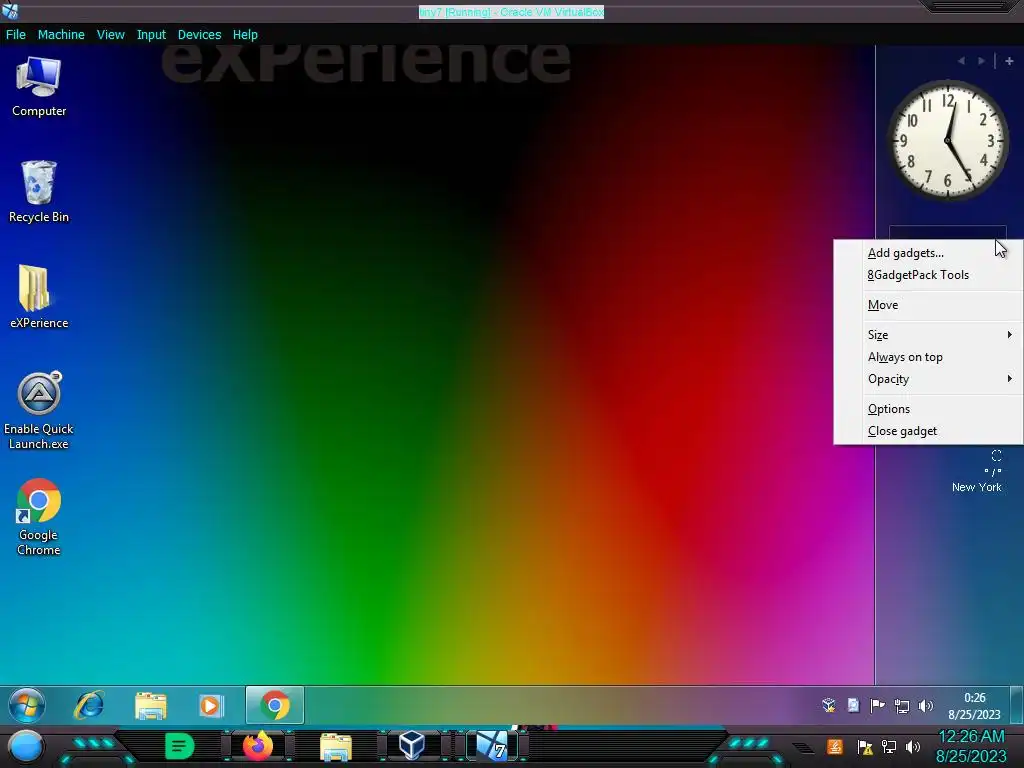Click VirtualBox icon in title bar
1024x768 pixels.
coord(10,10)
